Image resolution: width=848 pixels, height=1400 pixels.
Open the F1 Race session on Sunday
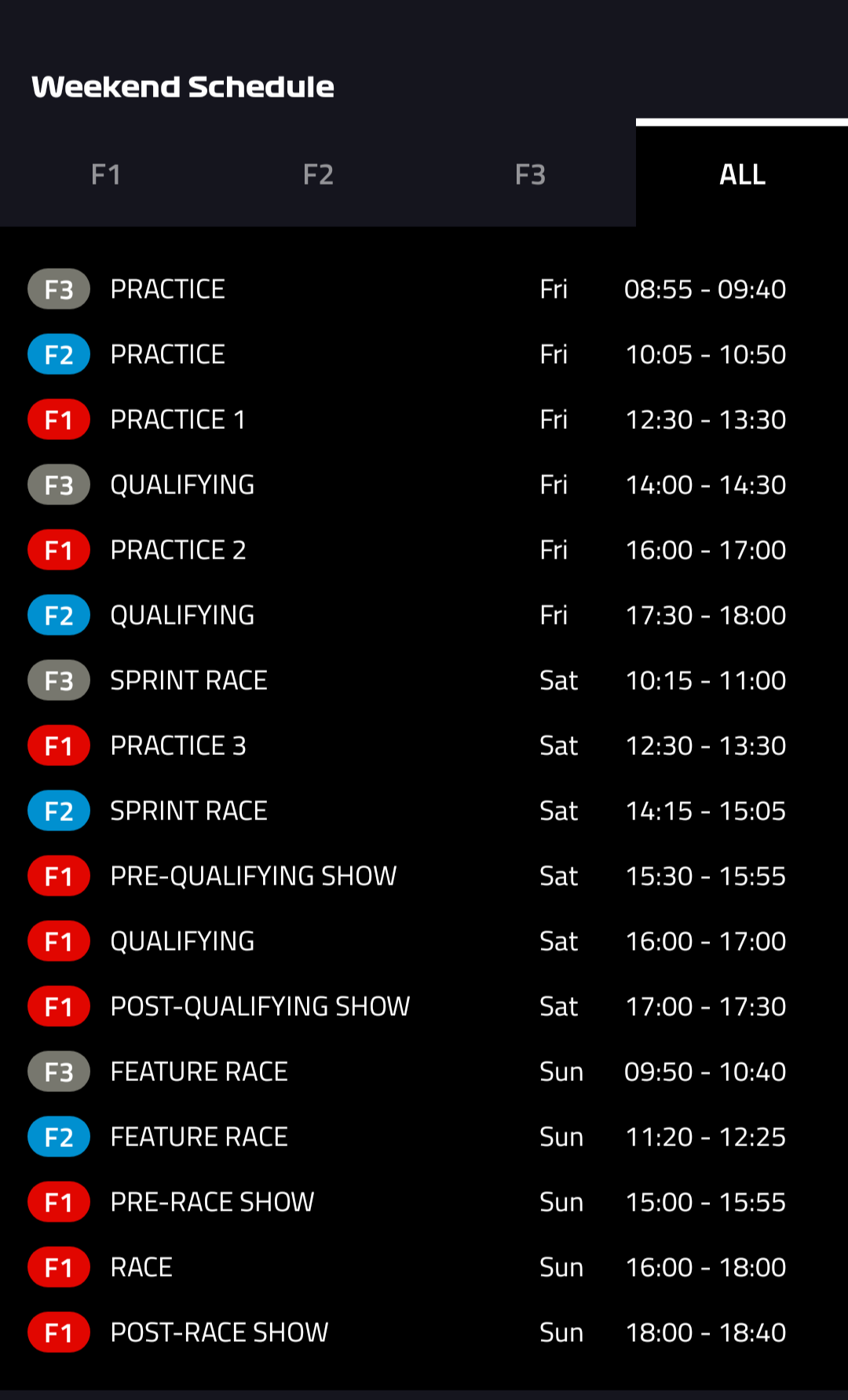coord(141,1267)
